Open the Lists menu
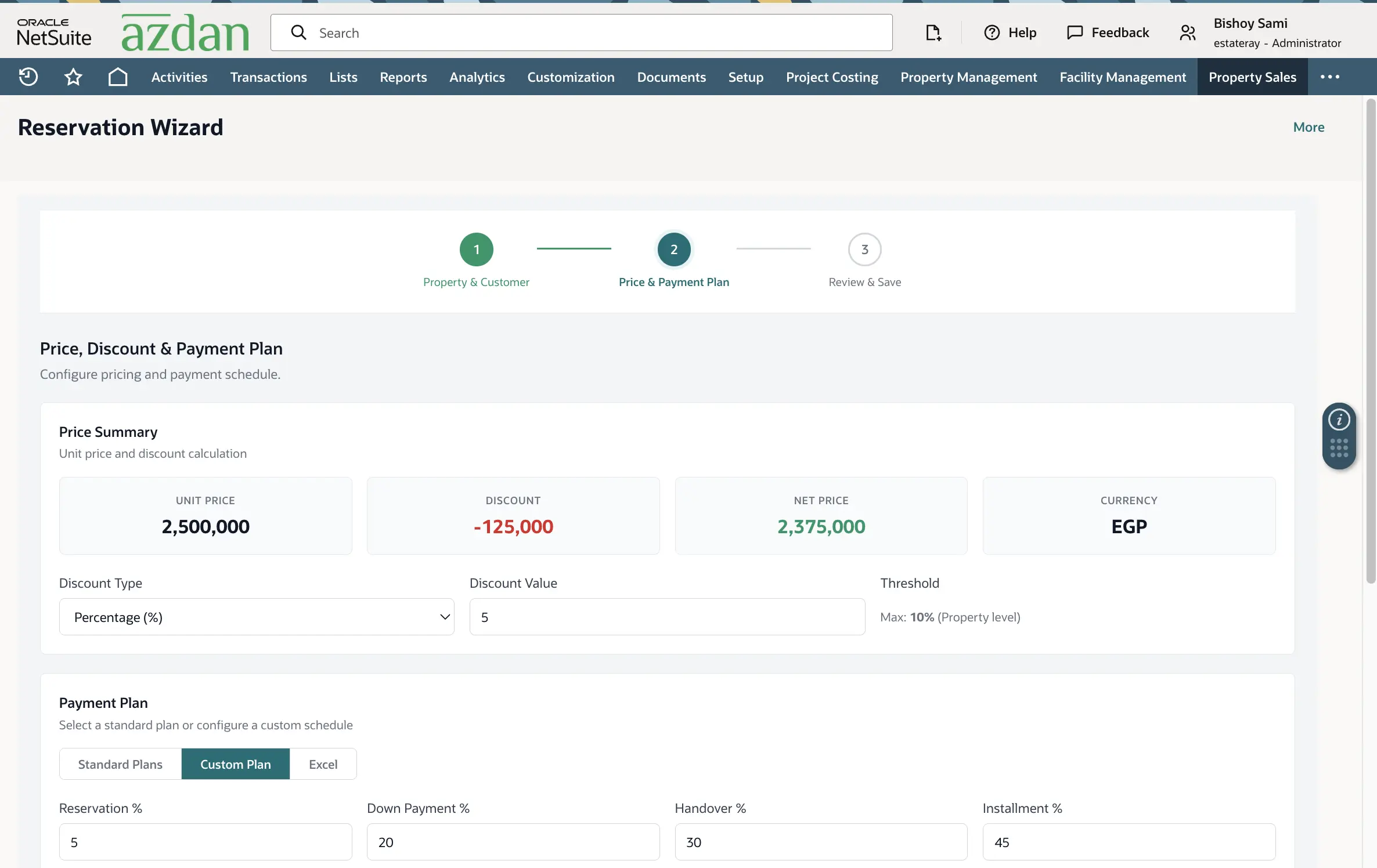 tap(343, 77)
